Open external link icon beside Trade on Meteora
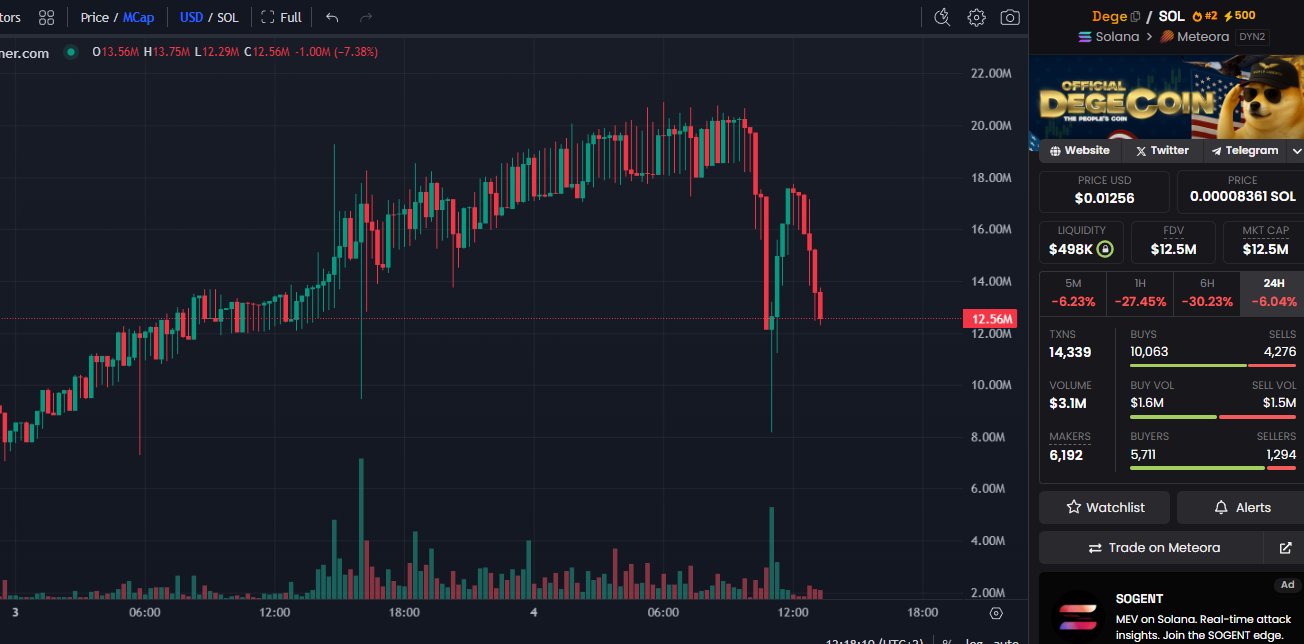This screenshot has width=1304, height=644. [1285, 548]
